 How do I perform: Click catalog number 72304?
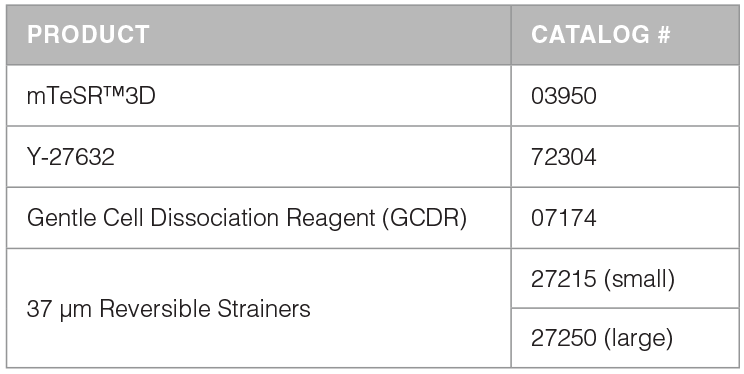(x=564, y=157)
